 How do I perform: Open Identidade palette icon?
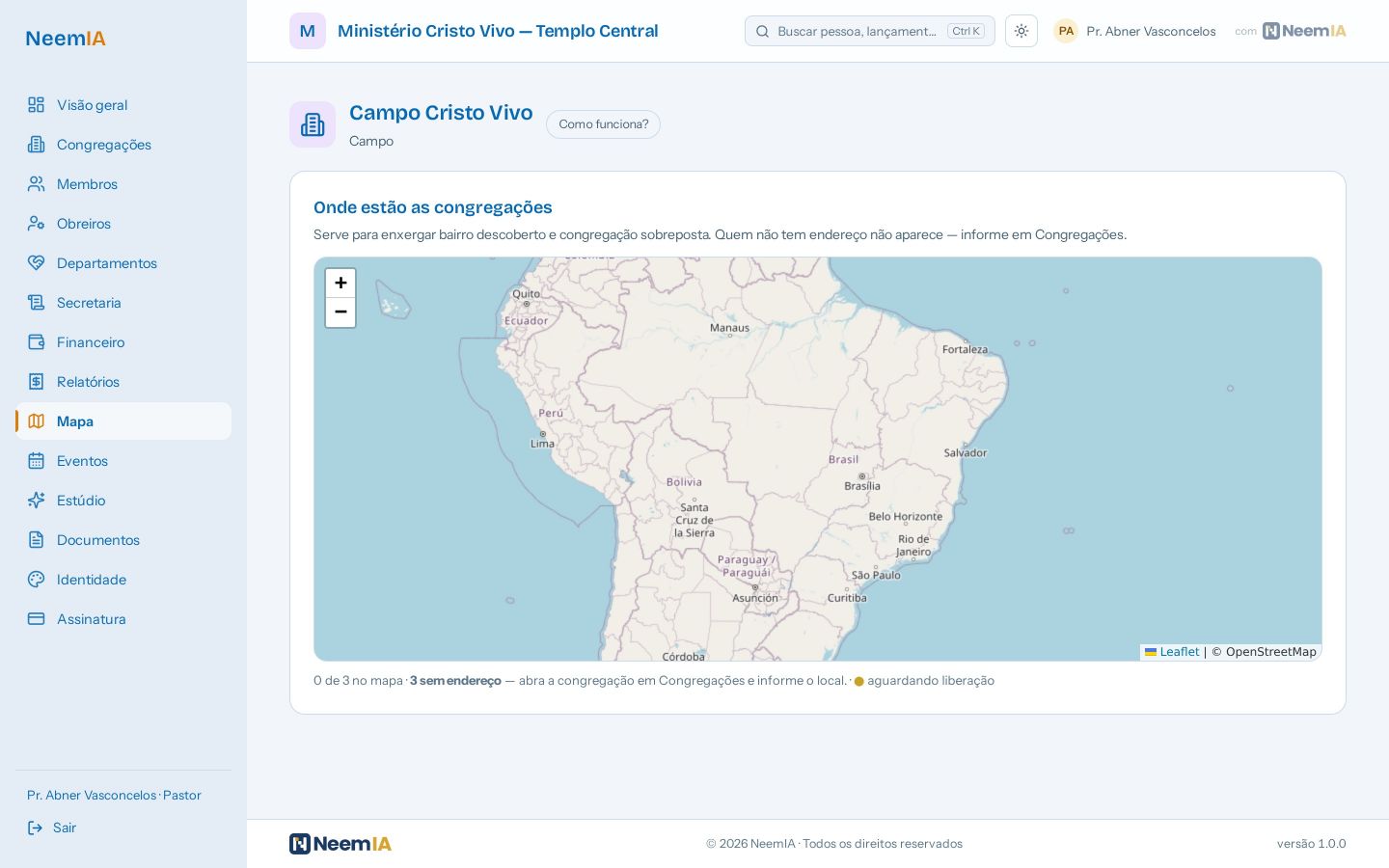(x=36, y=580)
